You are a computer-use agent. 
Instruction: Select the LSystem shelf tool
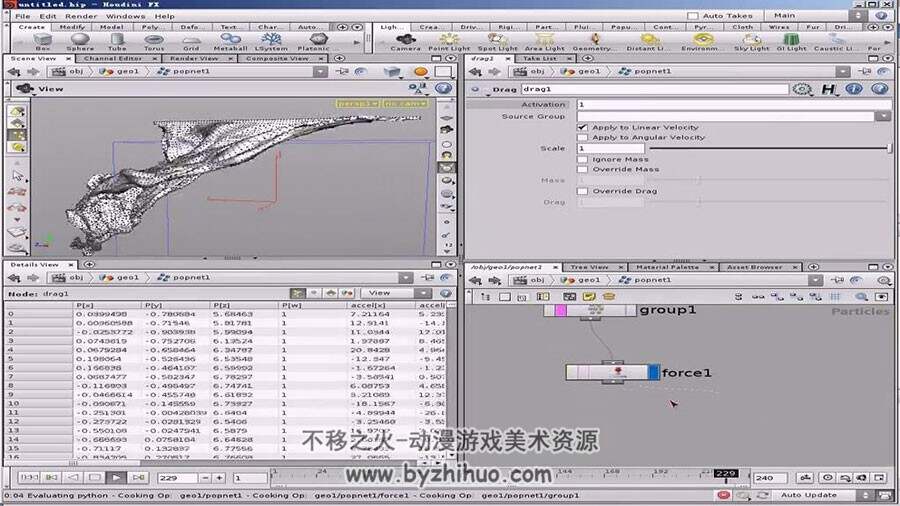(x=271, y=41)
